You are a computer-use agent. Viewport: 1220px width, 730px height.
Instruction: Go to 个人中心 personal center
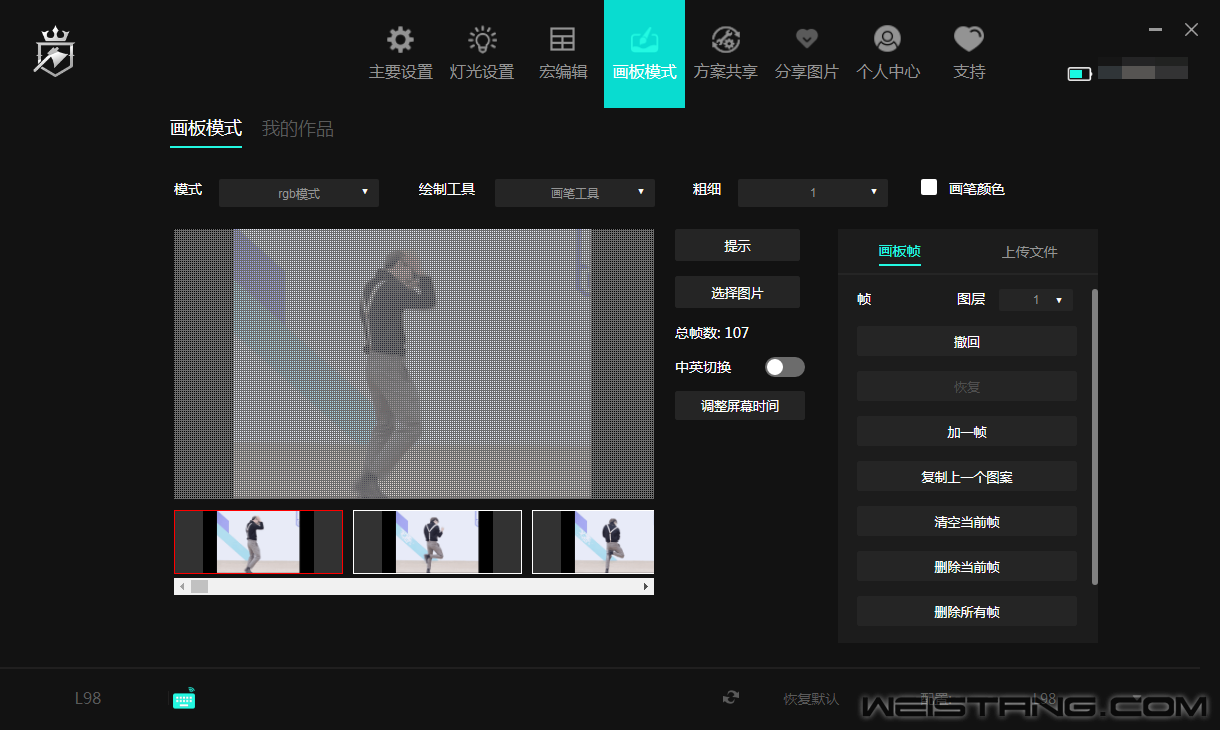(x=888, y=54)
